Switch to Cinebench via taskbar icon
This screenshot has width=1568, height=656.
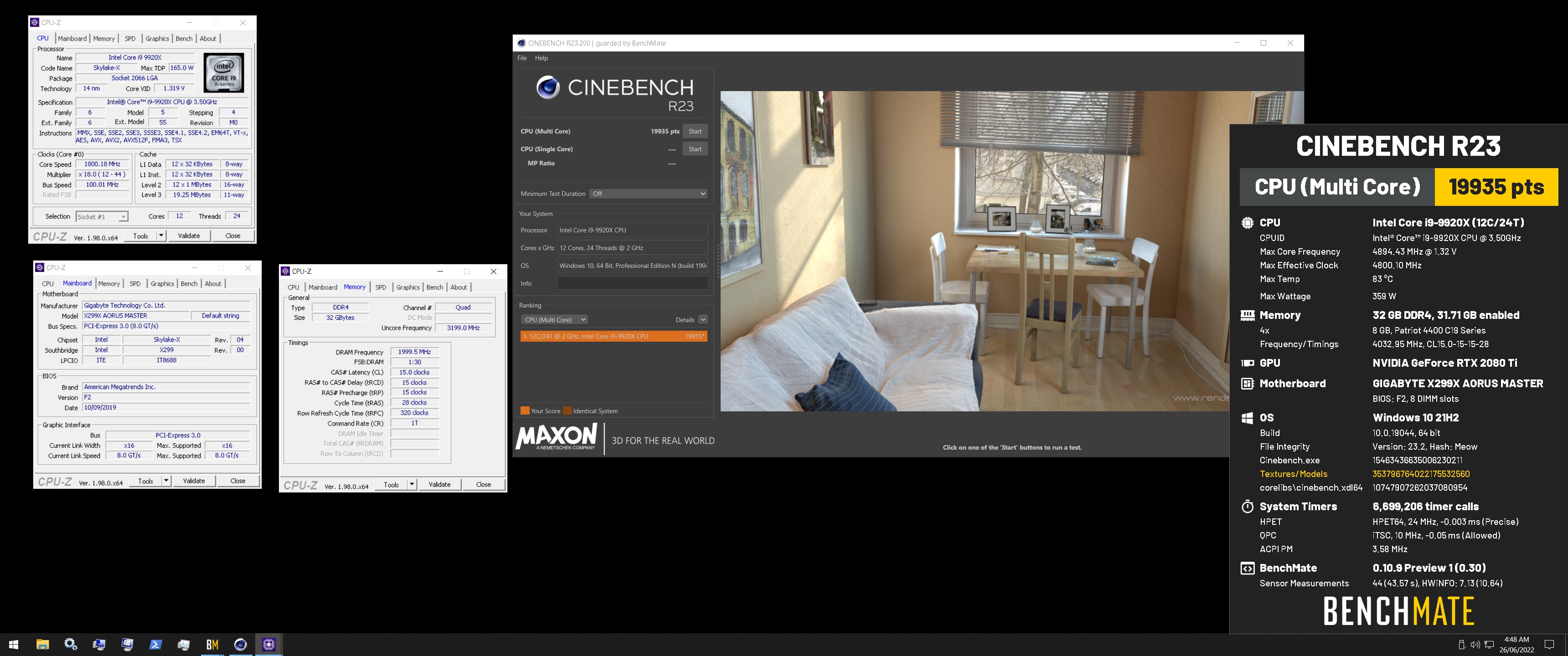pos(240,645)
